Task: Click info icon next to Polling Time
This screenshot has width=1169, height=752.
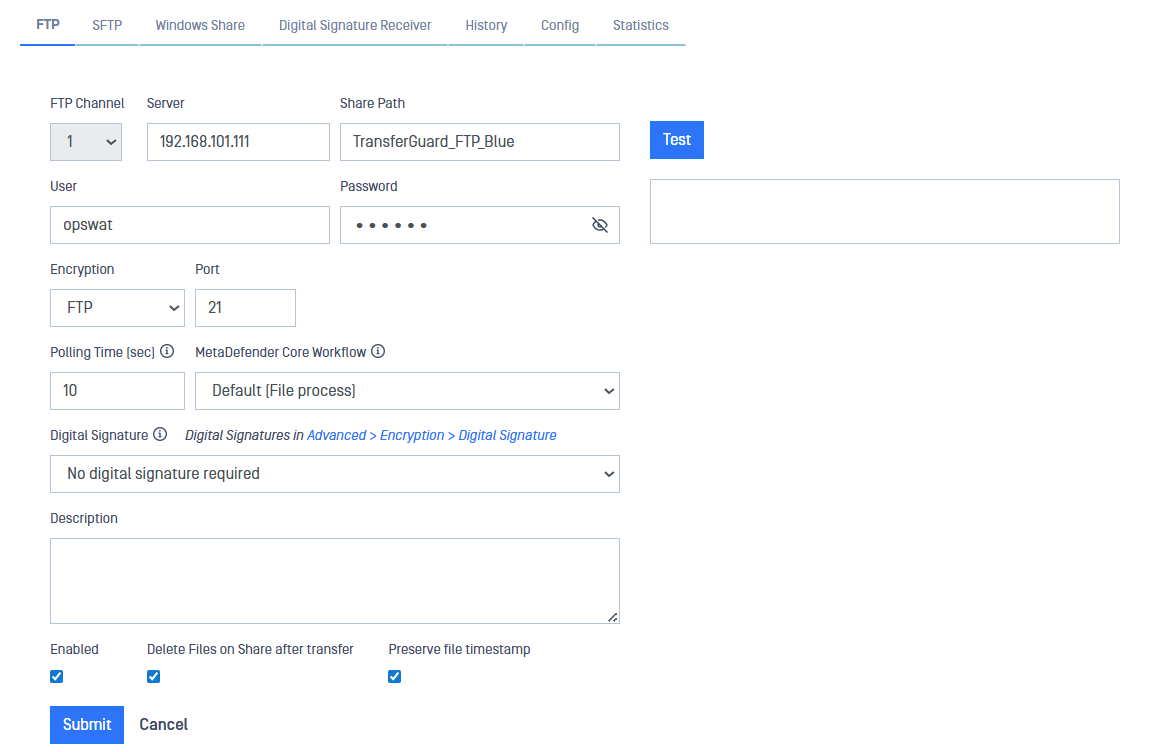Action: point(167,352)
